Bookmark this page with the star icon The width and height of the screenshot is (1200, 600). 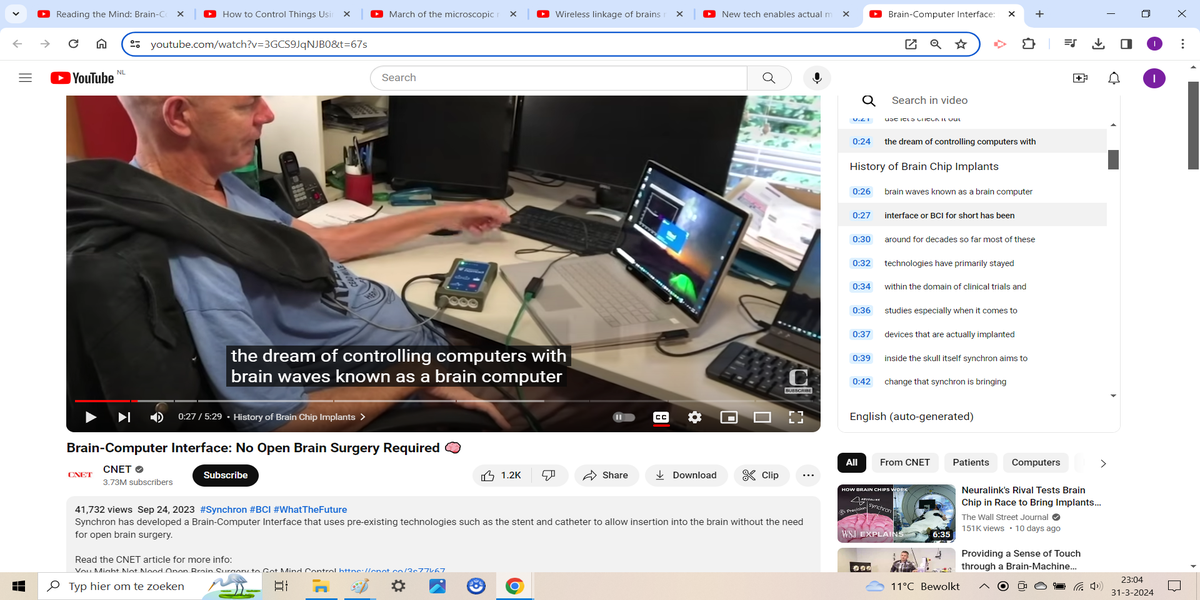point(961,44)
